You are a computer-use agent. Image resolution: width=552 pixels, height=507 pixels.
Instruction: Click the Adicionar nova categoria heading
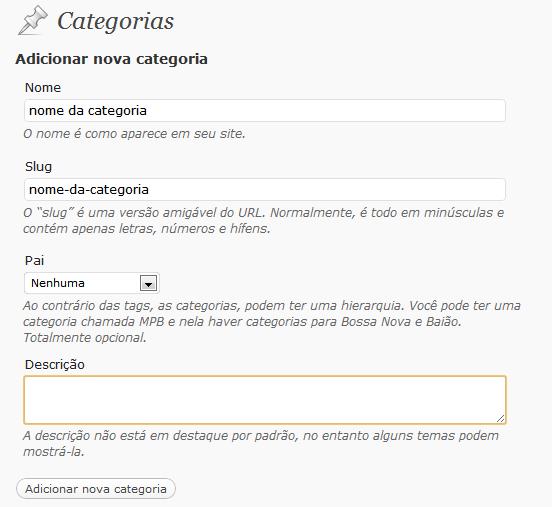click(111, 59)
